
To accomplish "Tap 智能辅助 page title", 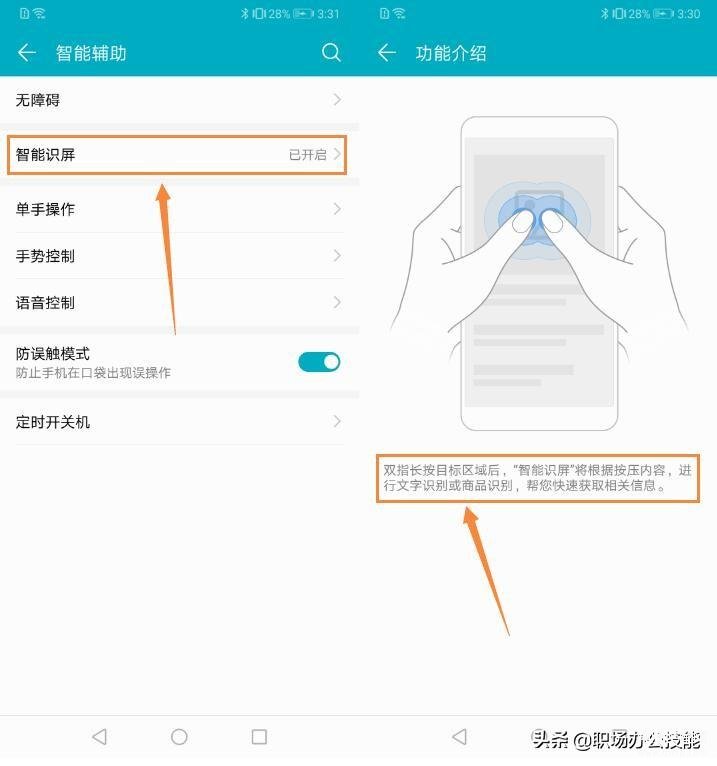I will (x=91, y=53).
